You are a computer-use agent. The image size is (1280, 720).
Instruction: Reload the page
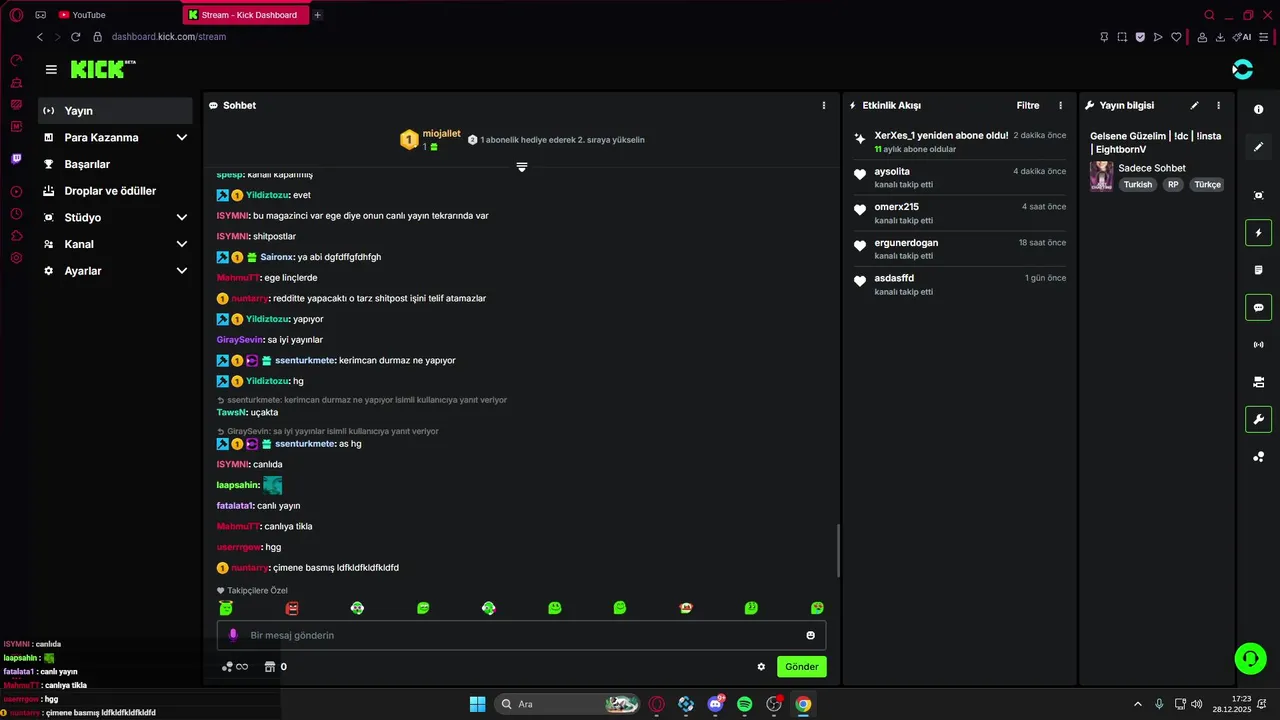[75, 37]
